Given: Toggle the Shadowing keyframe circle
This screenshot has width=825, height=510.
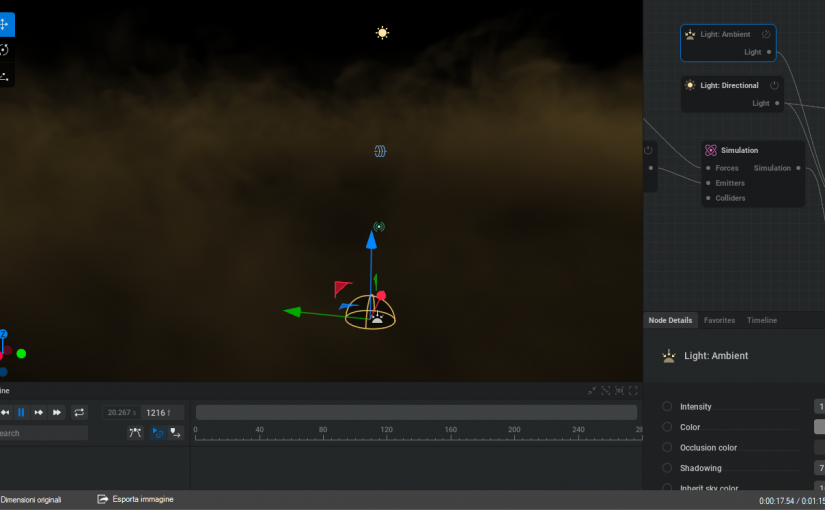Looking at the screenshot, I should coord(667,468).
